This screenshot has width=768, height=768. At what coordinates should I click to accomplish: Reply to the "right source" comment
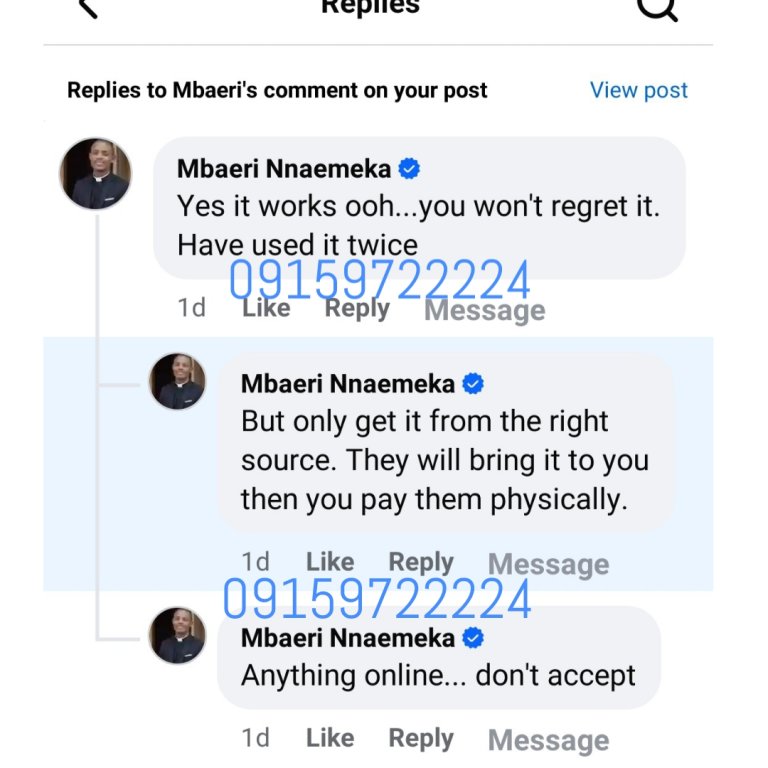[421, 562]
